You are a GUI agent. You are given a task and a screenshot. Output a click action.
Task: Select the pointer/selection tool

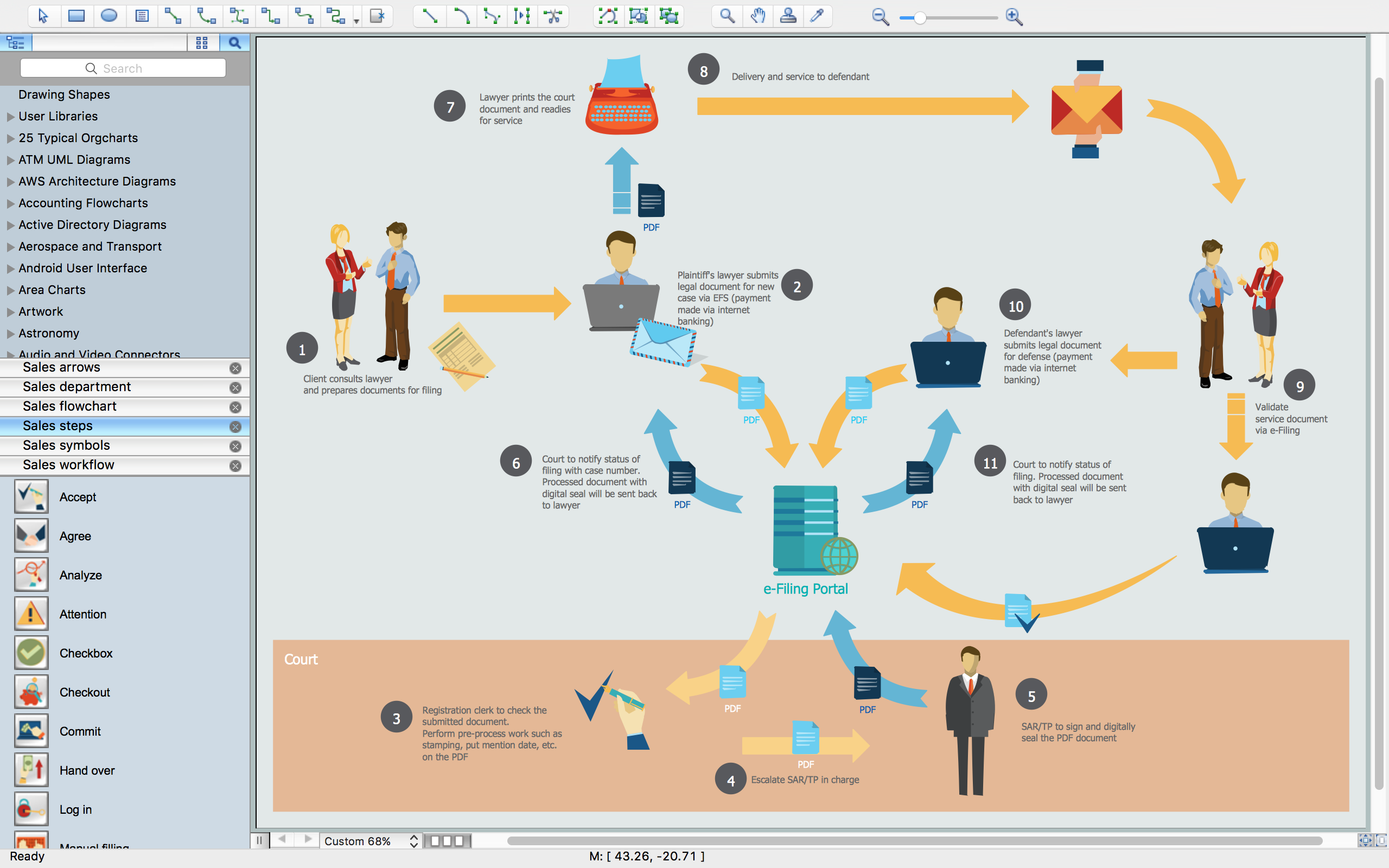point(42,16)
